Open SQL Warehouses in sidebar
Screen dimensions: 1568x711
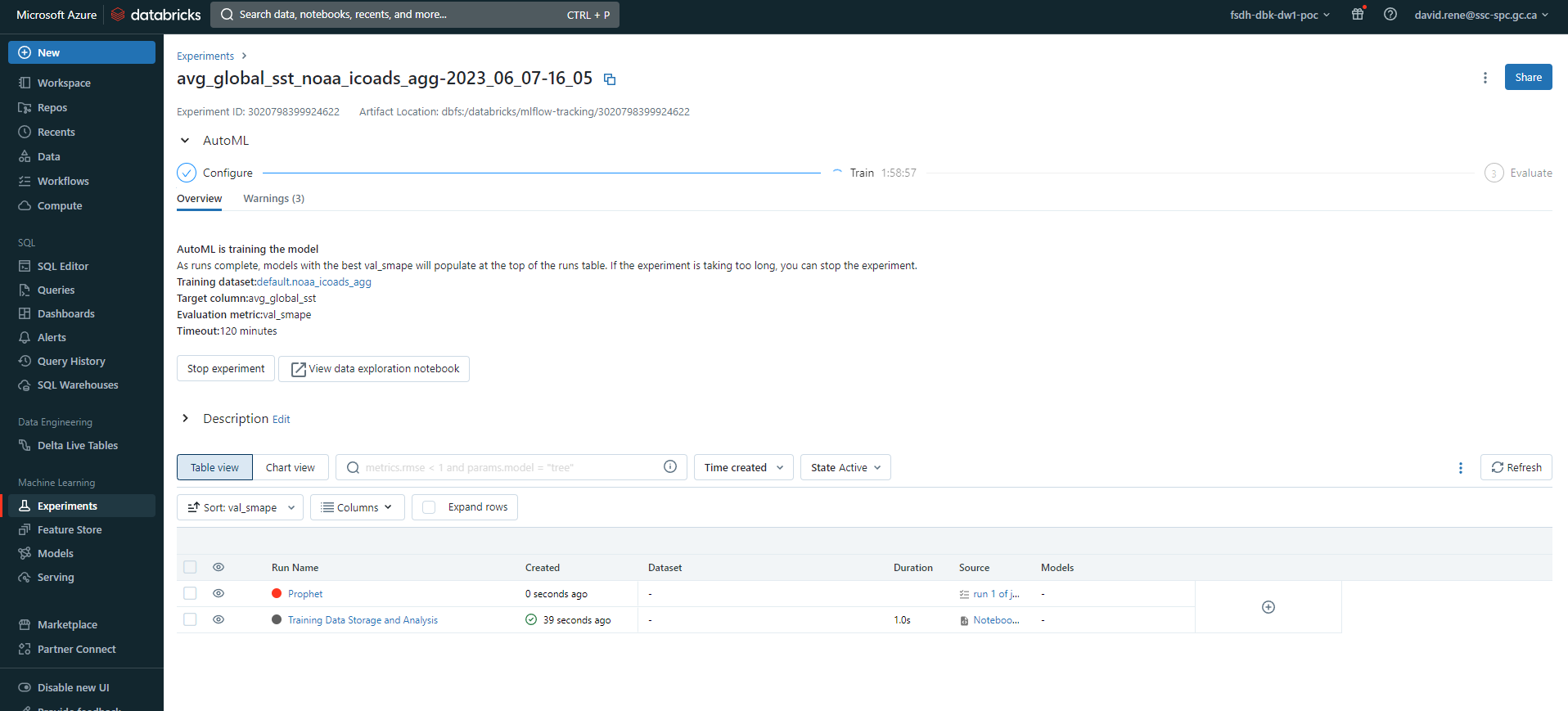pyautogui.click(x=78, y=385)
